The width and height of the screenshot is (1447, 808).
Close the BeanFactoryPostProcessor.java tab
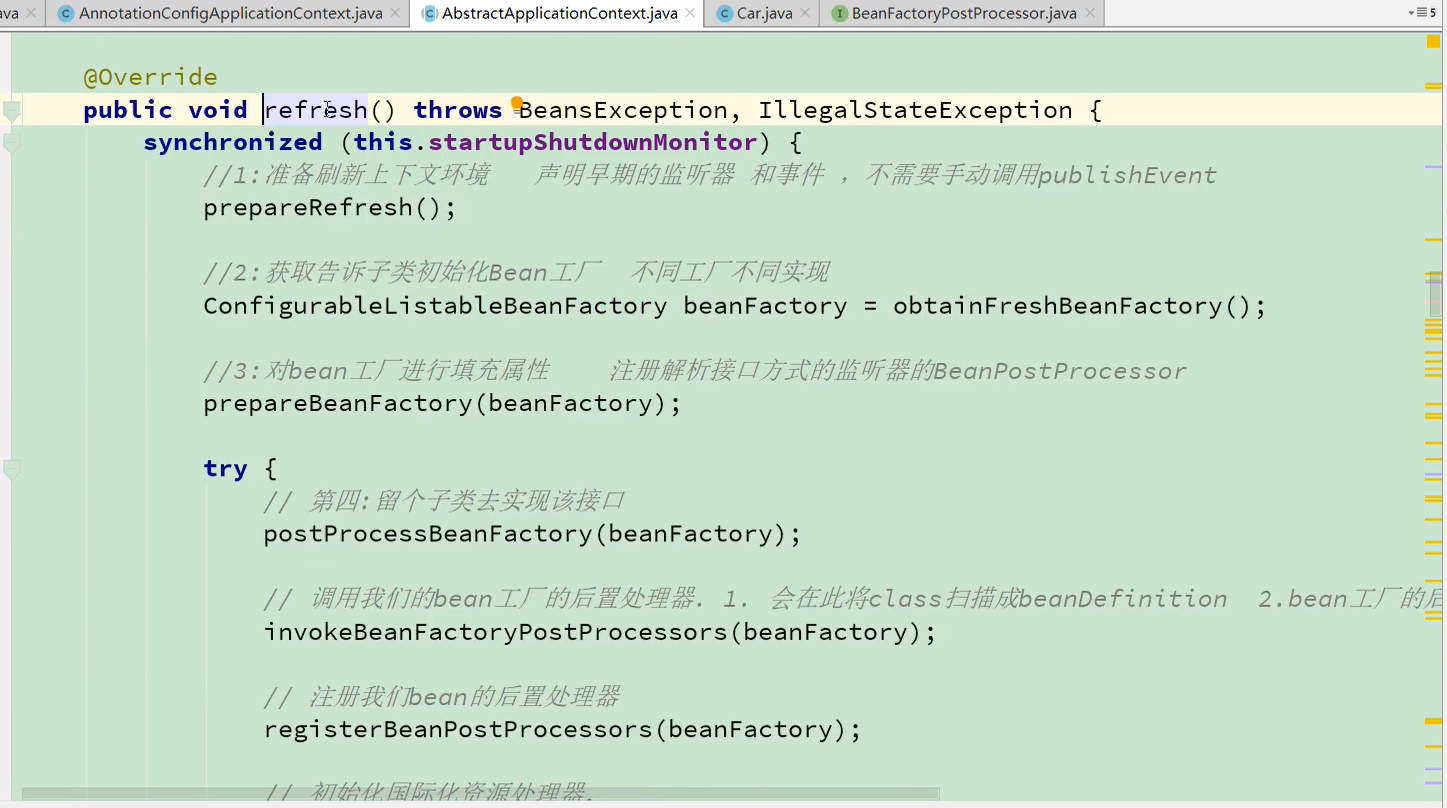click(1090, 14)
